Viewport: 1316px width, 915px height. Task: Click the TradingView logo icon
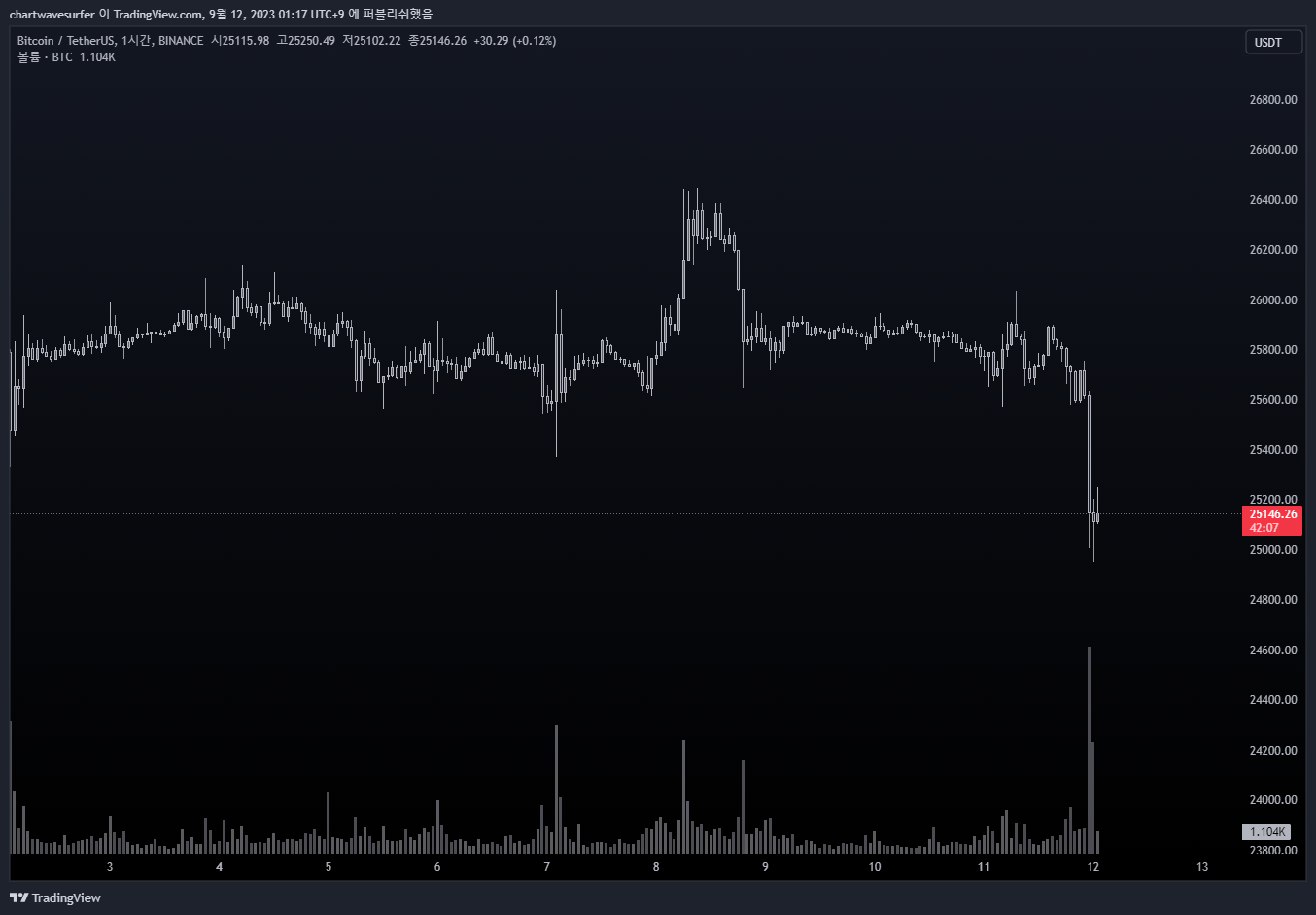tap(18, 897)
